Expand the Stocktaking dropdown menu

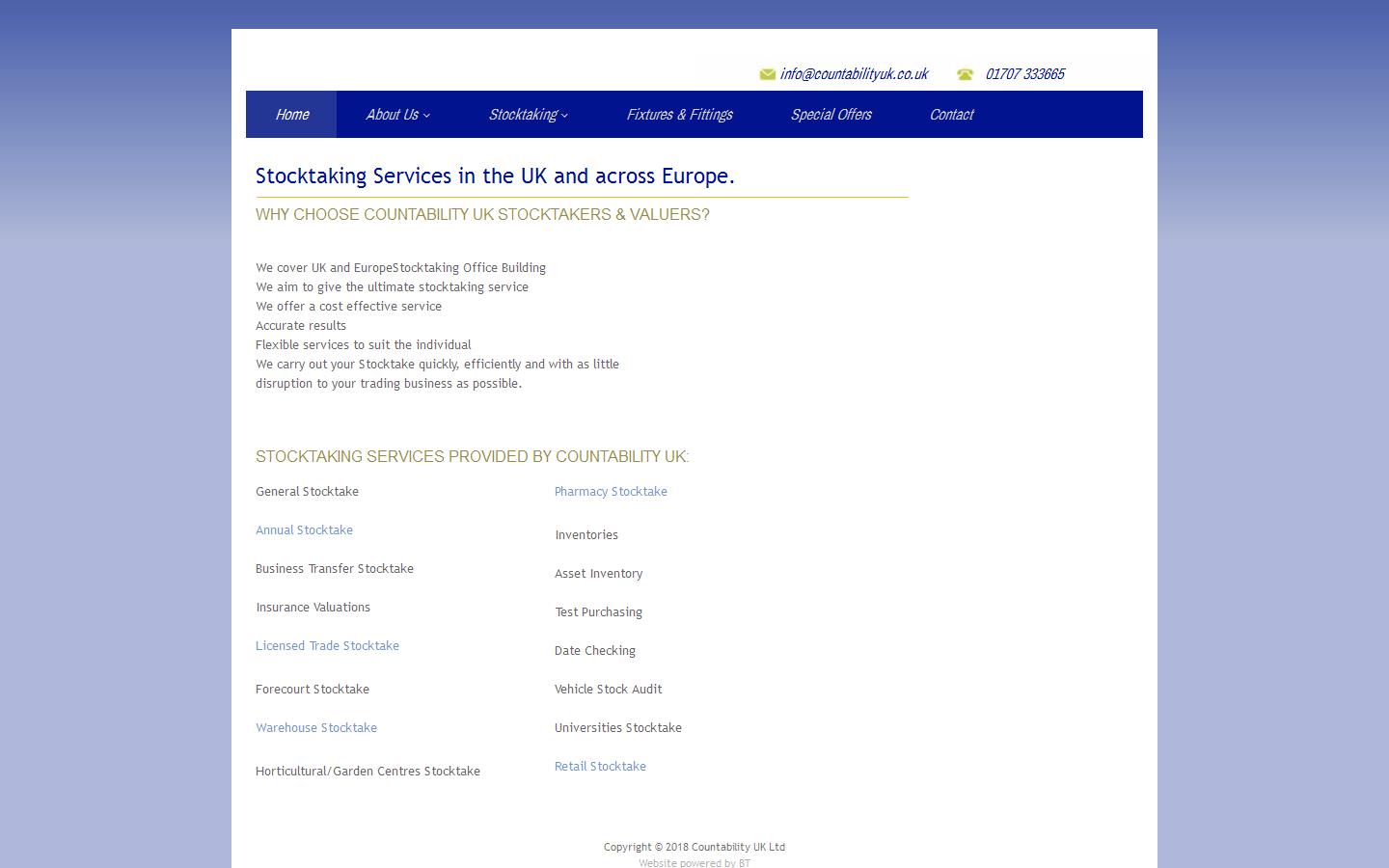point(528,114)
